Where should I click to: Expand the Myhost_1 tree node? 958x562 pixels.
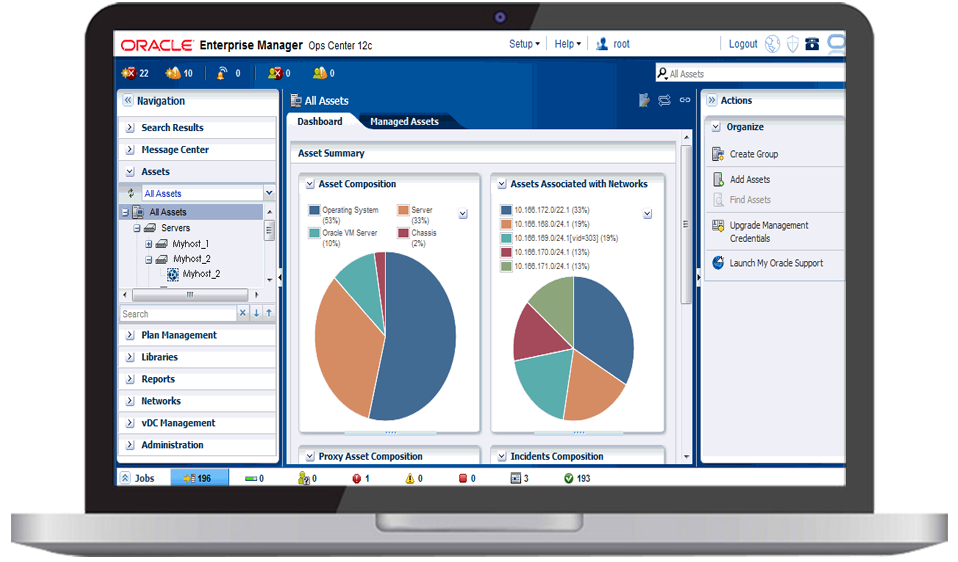coord(148,244)
